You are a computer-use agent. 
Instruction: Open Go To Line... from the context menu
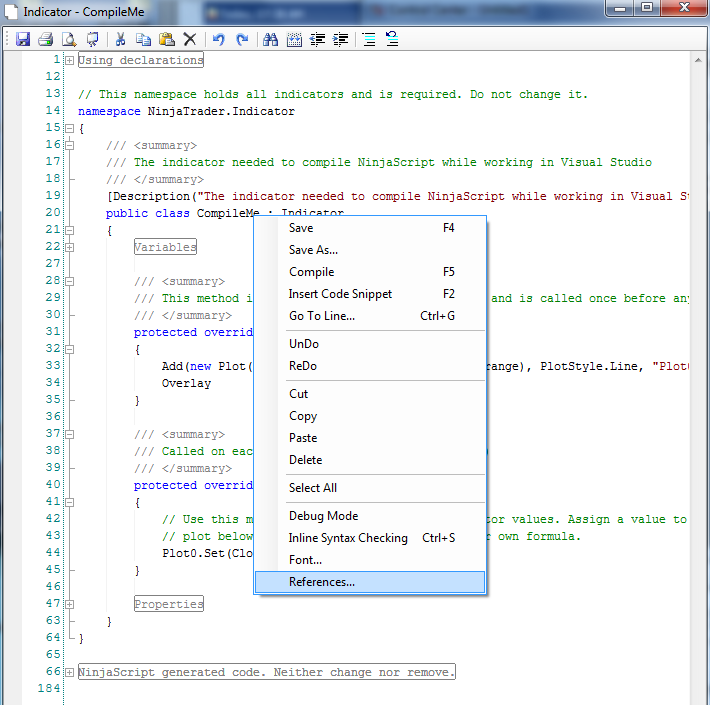pos(370,316)
